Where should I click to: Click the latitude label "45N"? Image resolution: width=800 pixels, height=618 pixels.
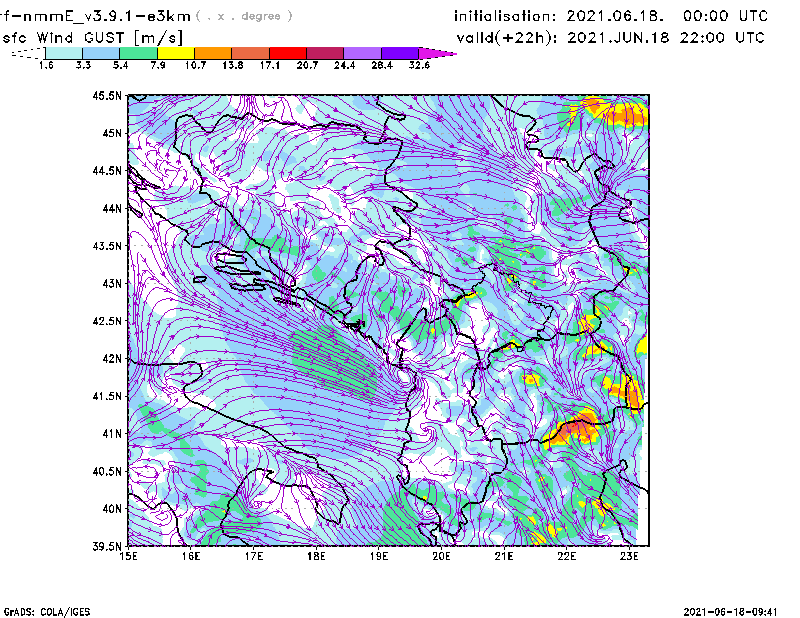(x=112, y=133)
